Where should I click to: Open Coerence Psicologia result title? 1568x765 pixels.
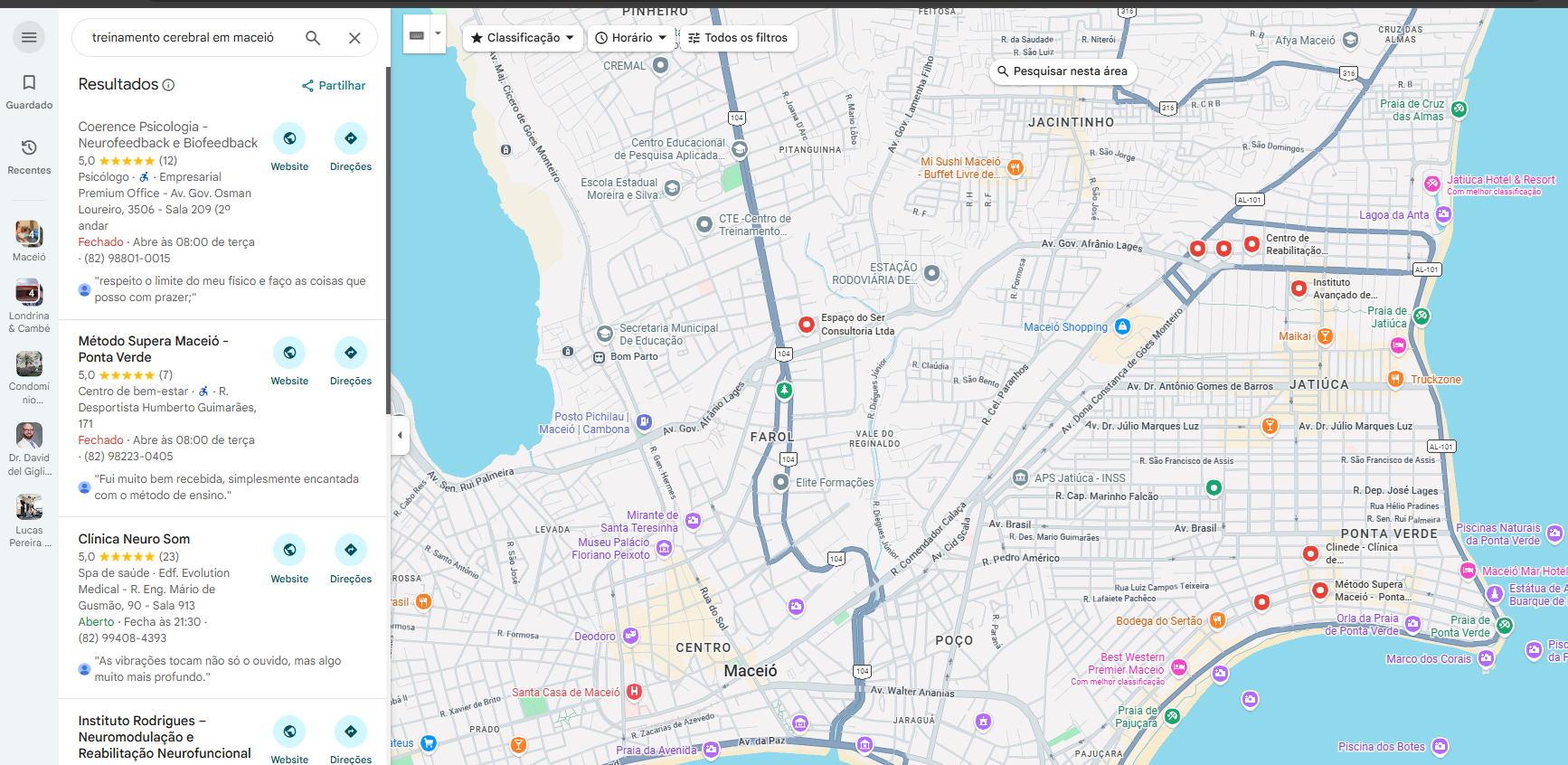click(x=168, y=135)
